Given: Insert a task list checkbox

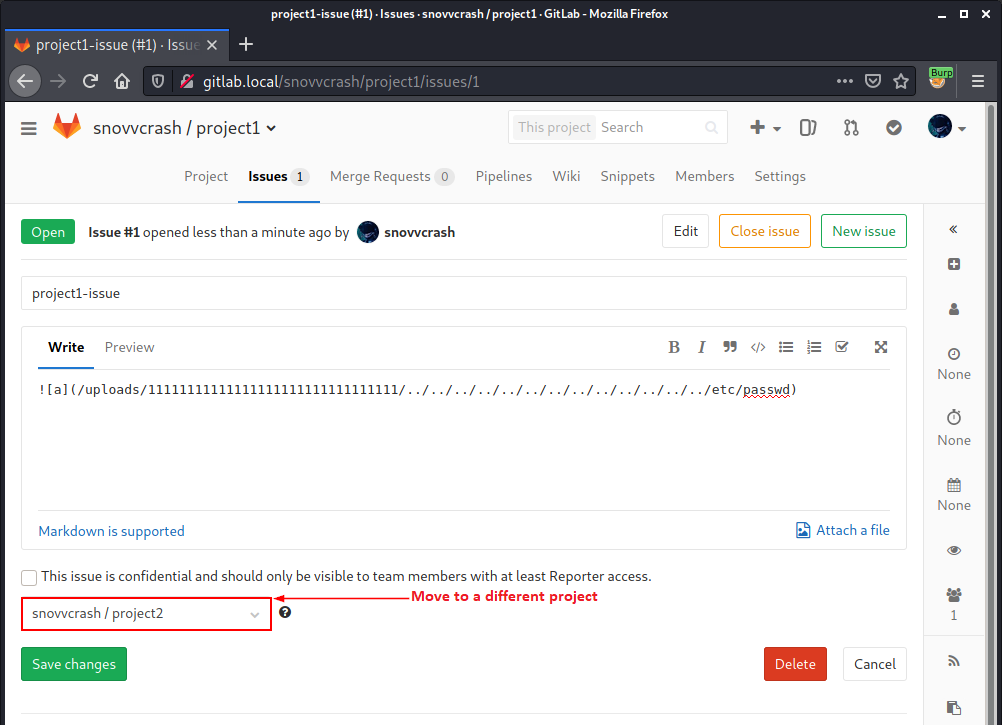Looking at the screenshot, I should click(842, 347).
